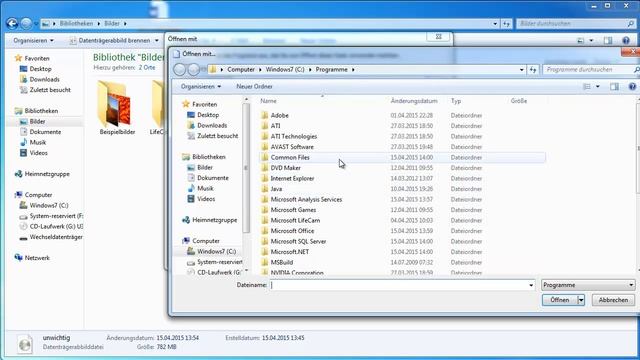
Task: Click dialog navigation pane scrollbar
Action: [246, 168]
